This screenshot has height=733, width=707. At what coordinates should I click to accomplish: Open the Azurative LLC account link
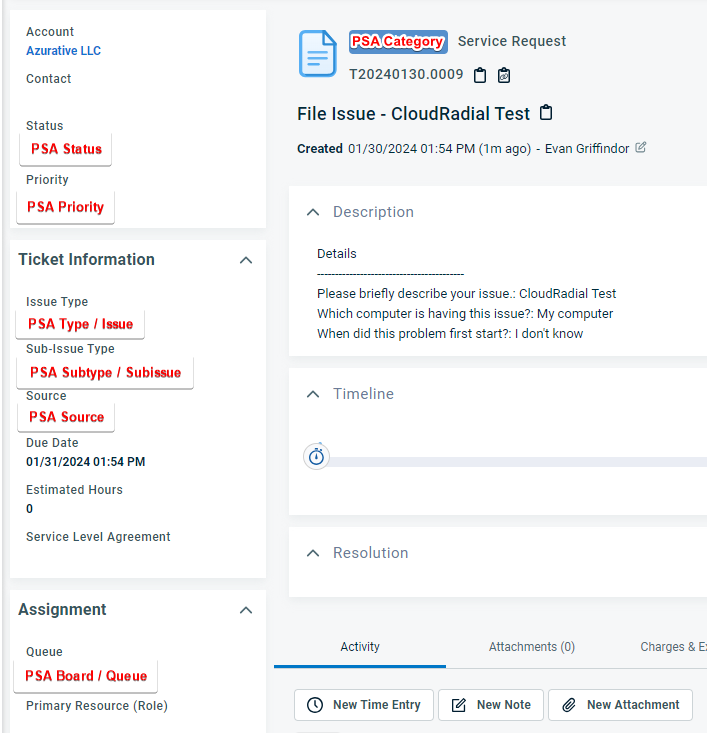64,50
